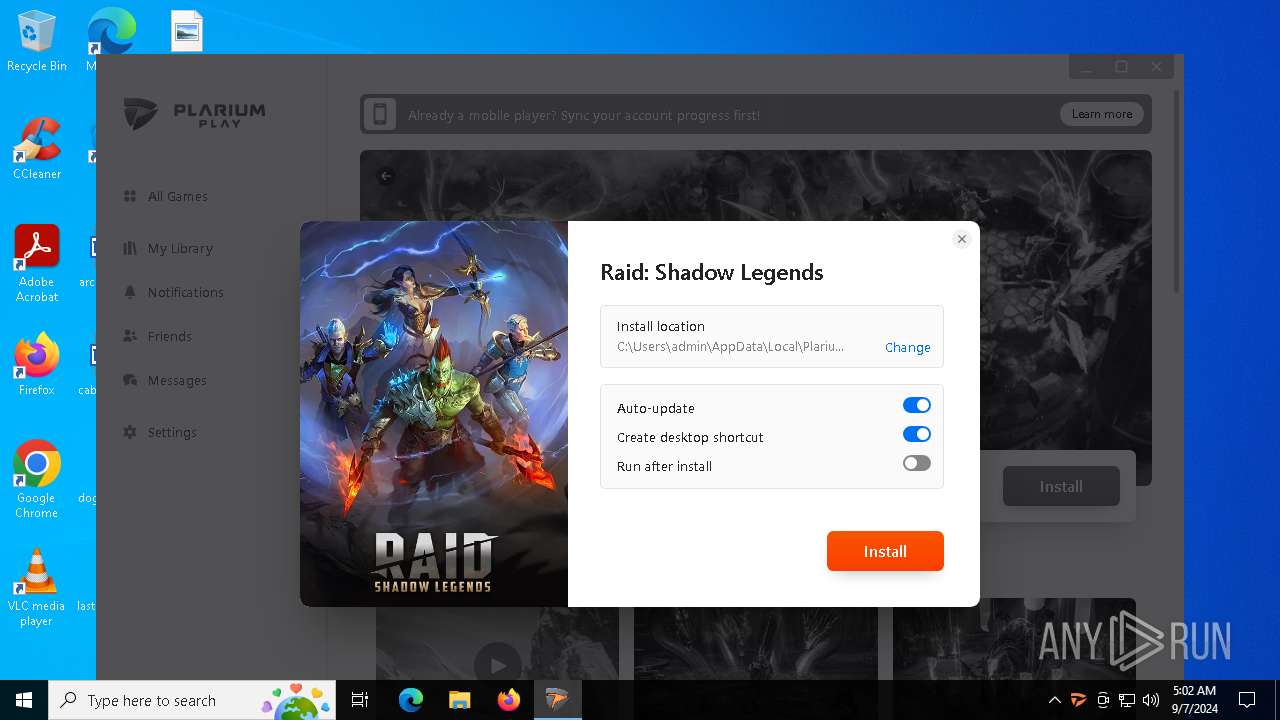Disable Create desktop shortcut switch
The height and width of the screenshot is (720, 1280).
[x=916, y=434]
